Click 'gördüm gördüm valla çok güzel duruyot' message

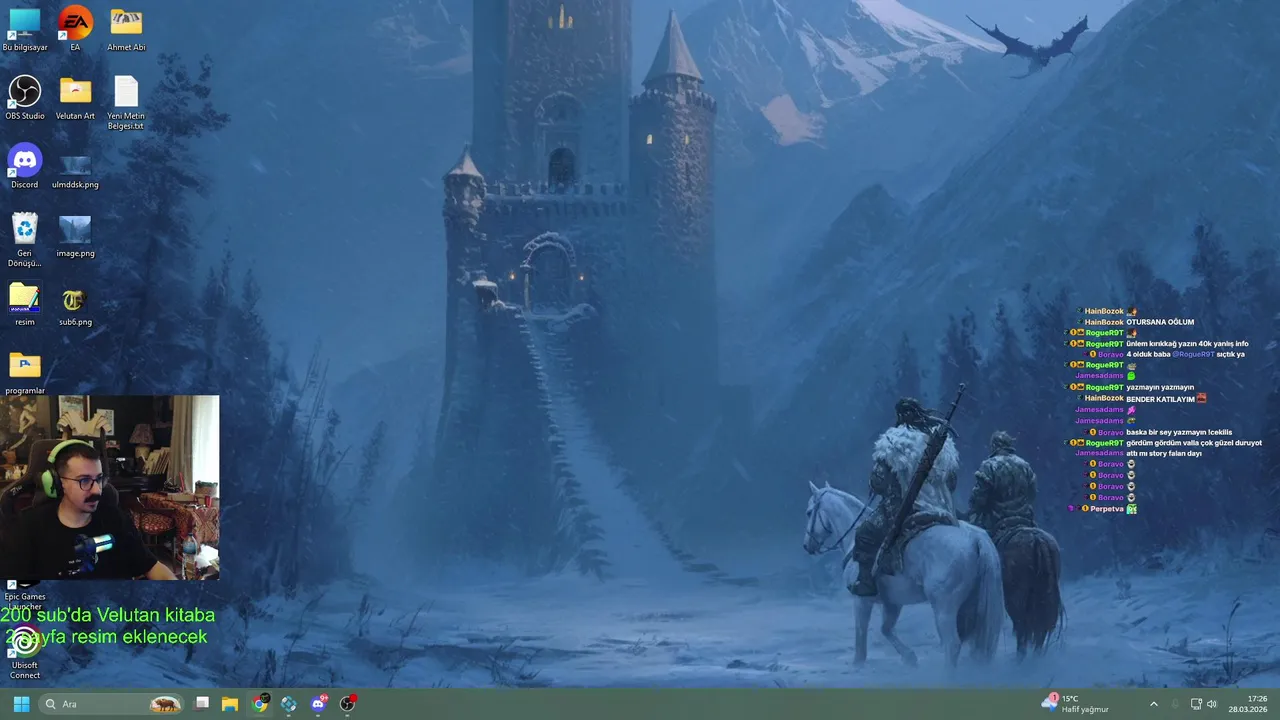click(1194, 443)
